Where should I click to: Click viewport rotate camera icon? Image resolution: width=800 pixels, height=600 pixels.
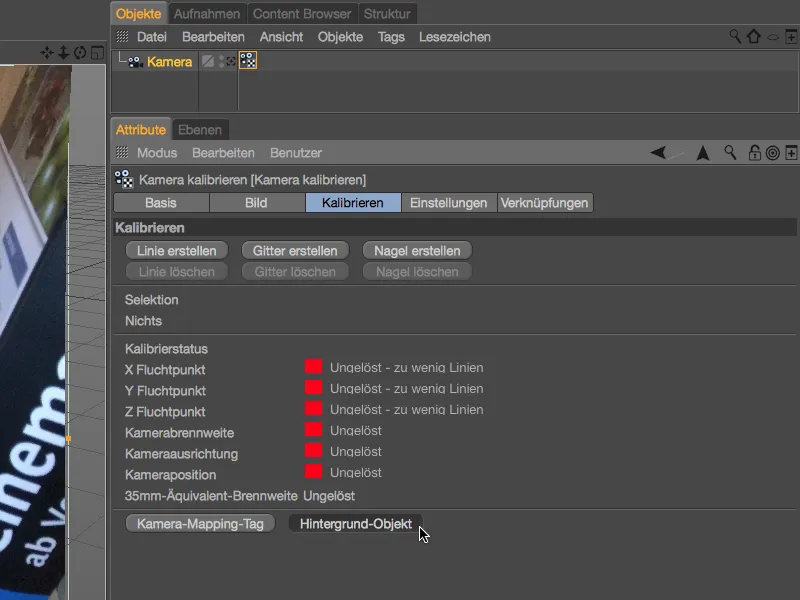point(80,53)
